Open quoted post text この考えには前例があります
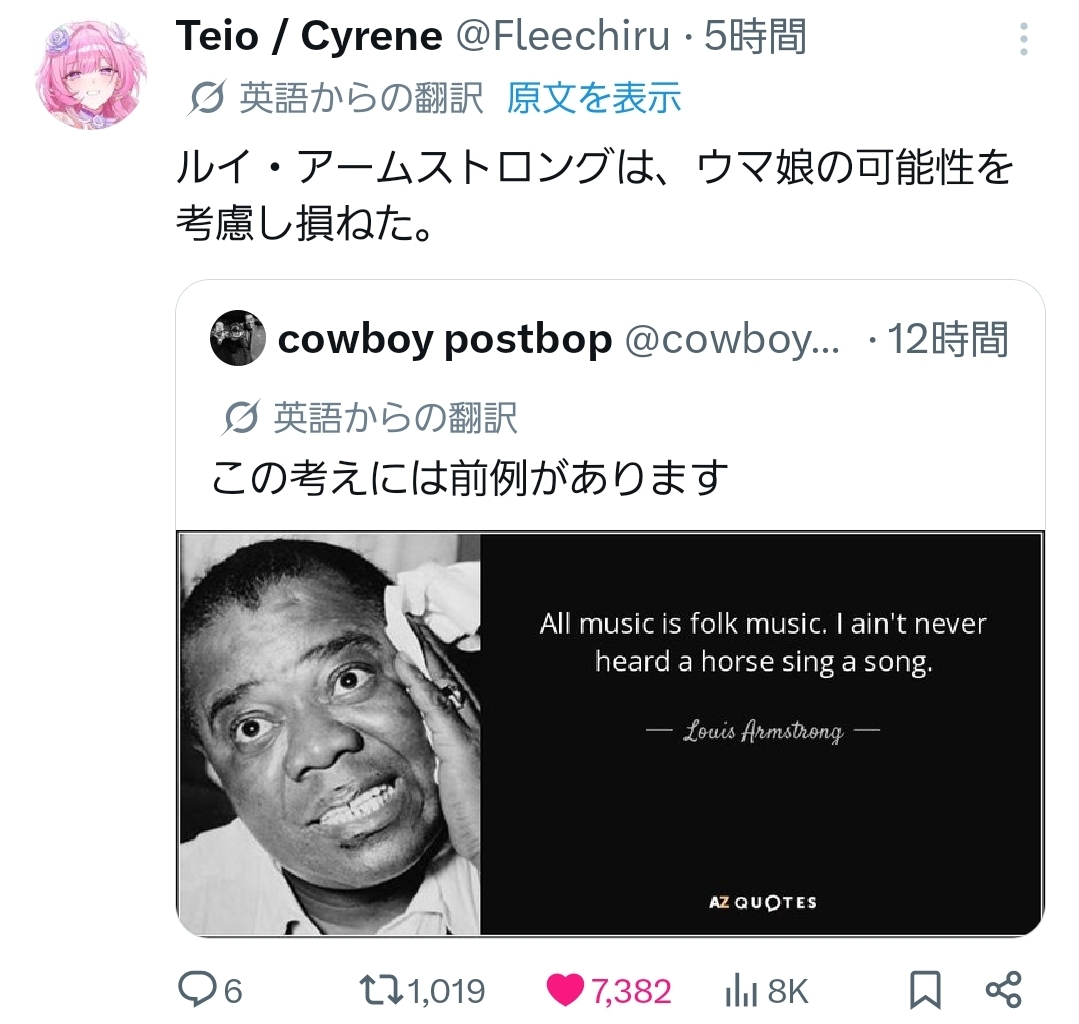The width and height of the screenshot is (1079, 1024). click(x=467, y=478)
